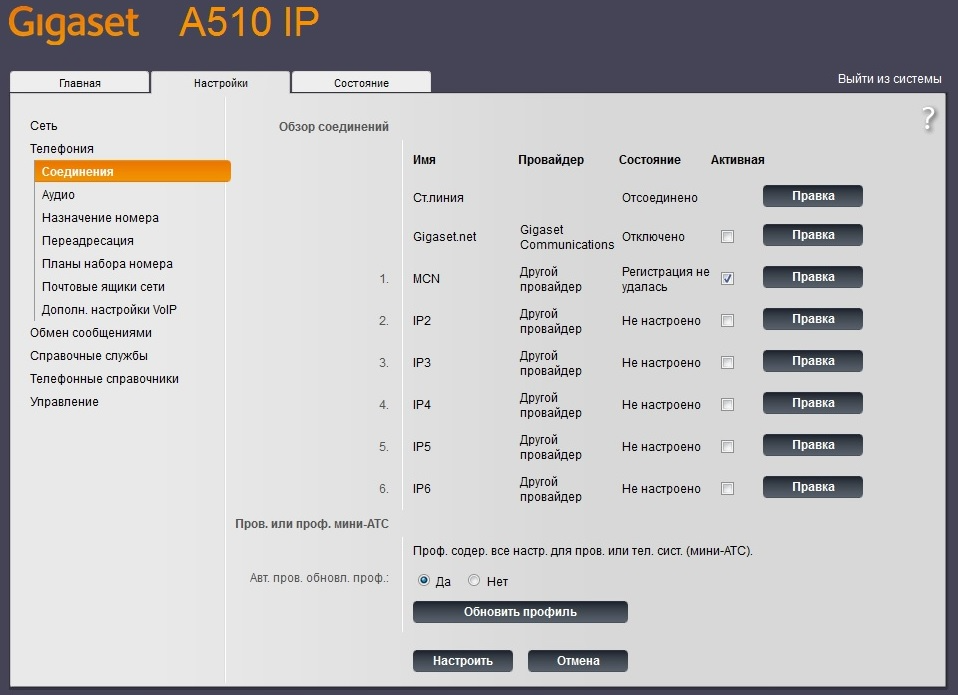This screenshot has height=695, width=958.
Task: Switch to the Главная tab
Action: coord(79,82)
